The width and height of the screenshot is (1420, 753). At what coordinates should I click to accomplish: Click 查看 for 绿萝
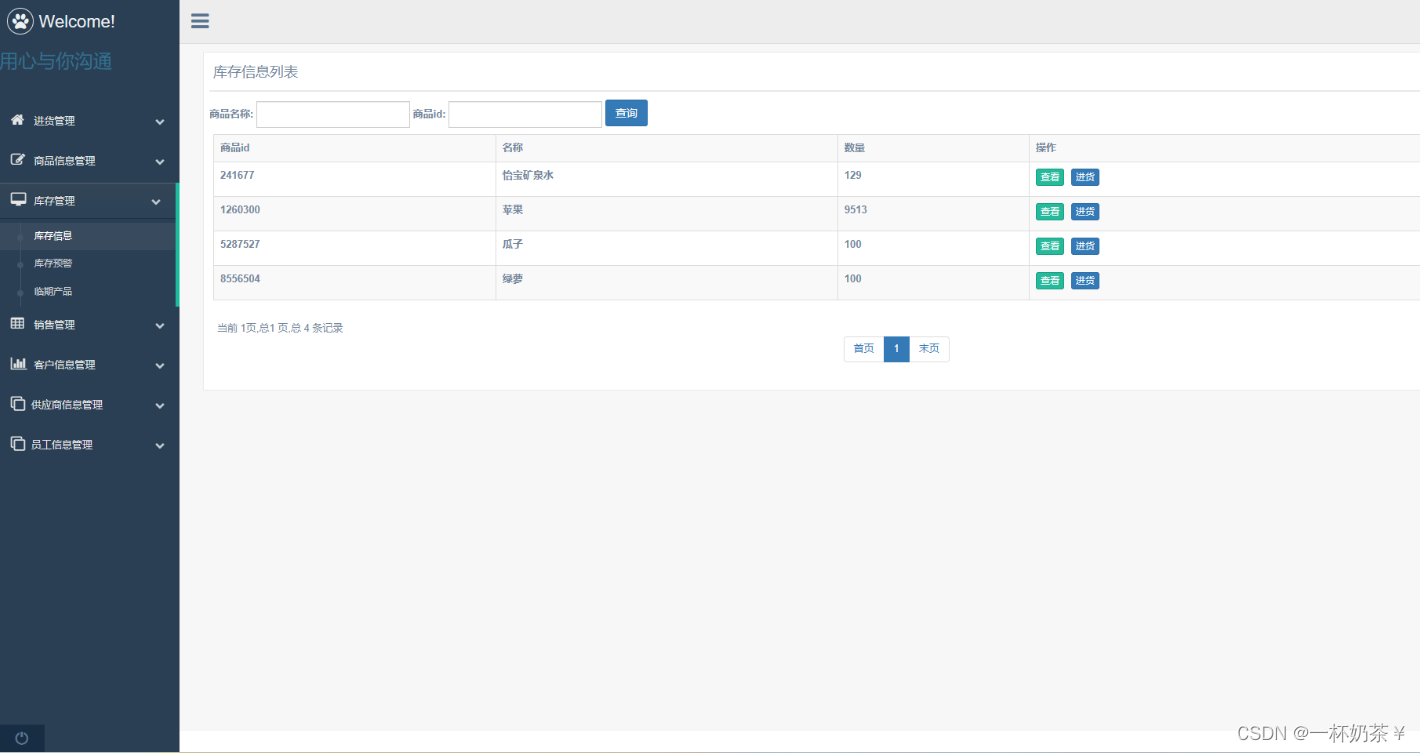[x=1049, y=280]
